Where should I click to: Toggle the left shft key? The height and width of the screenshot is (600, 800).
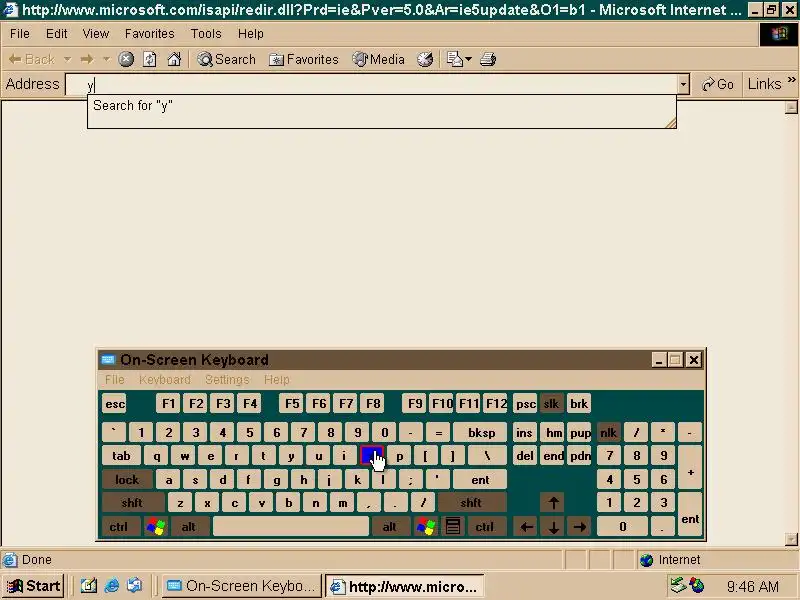coord(132,503)
